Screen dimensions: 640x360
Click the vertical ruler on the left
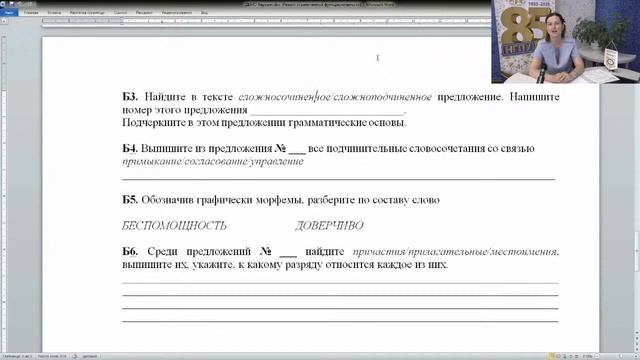[x=4, y=194]
